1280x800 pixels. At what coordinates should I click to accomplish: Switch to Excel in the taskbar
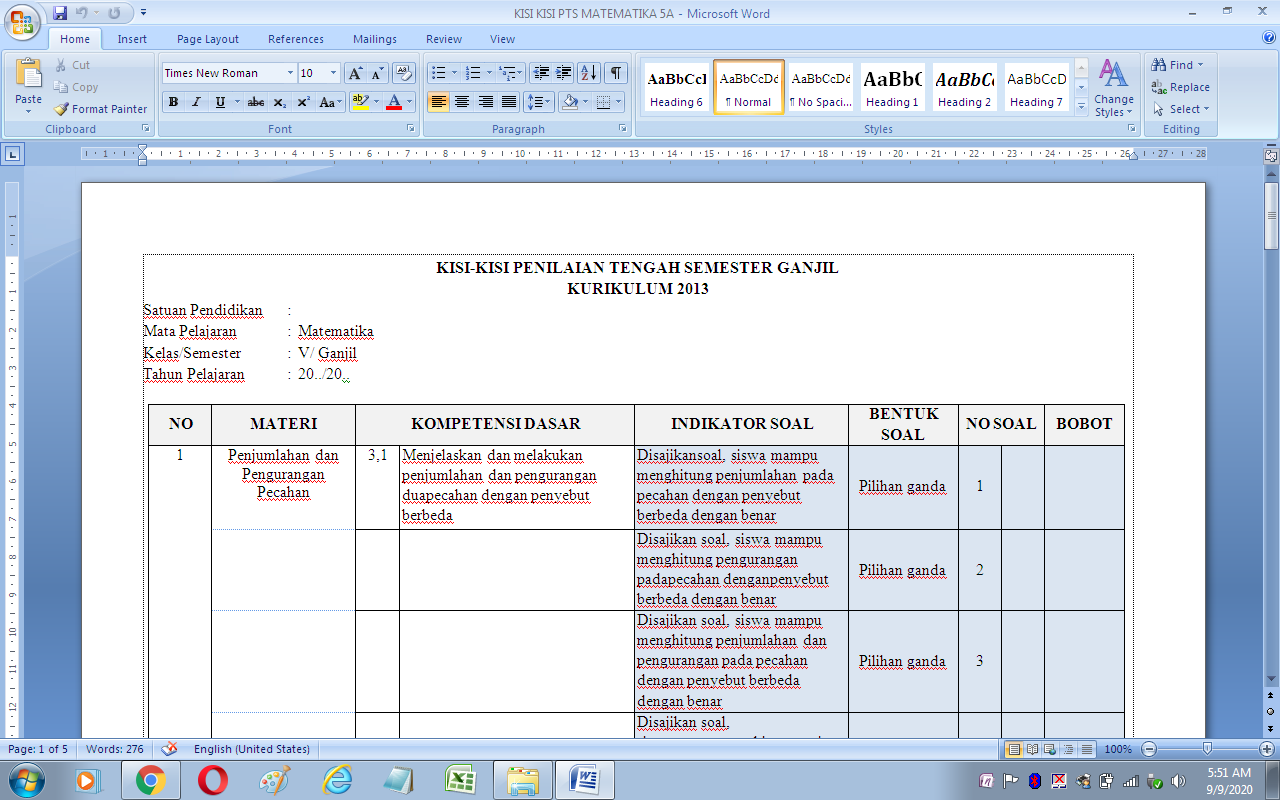(460, 780)
